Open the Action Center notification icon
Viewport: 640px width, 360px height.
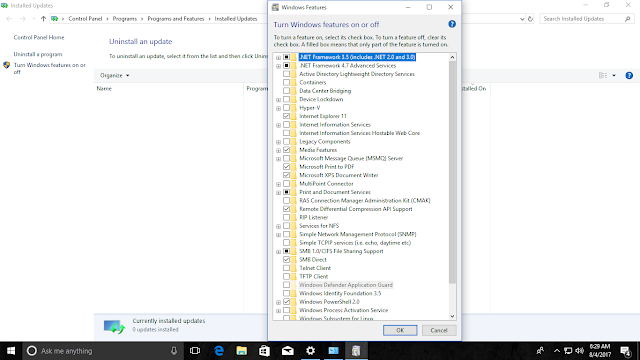(625, 351)
